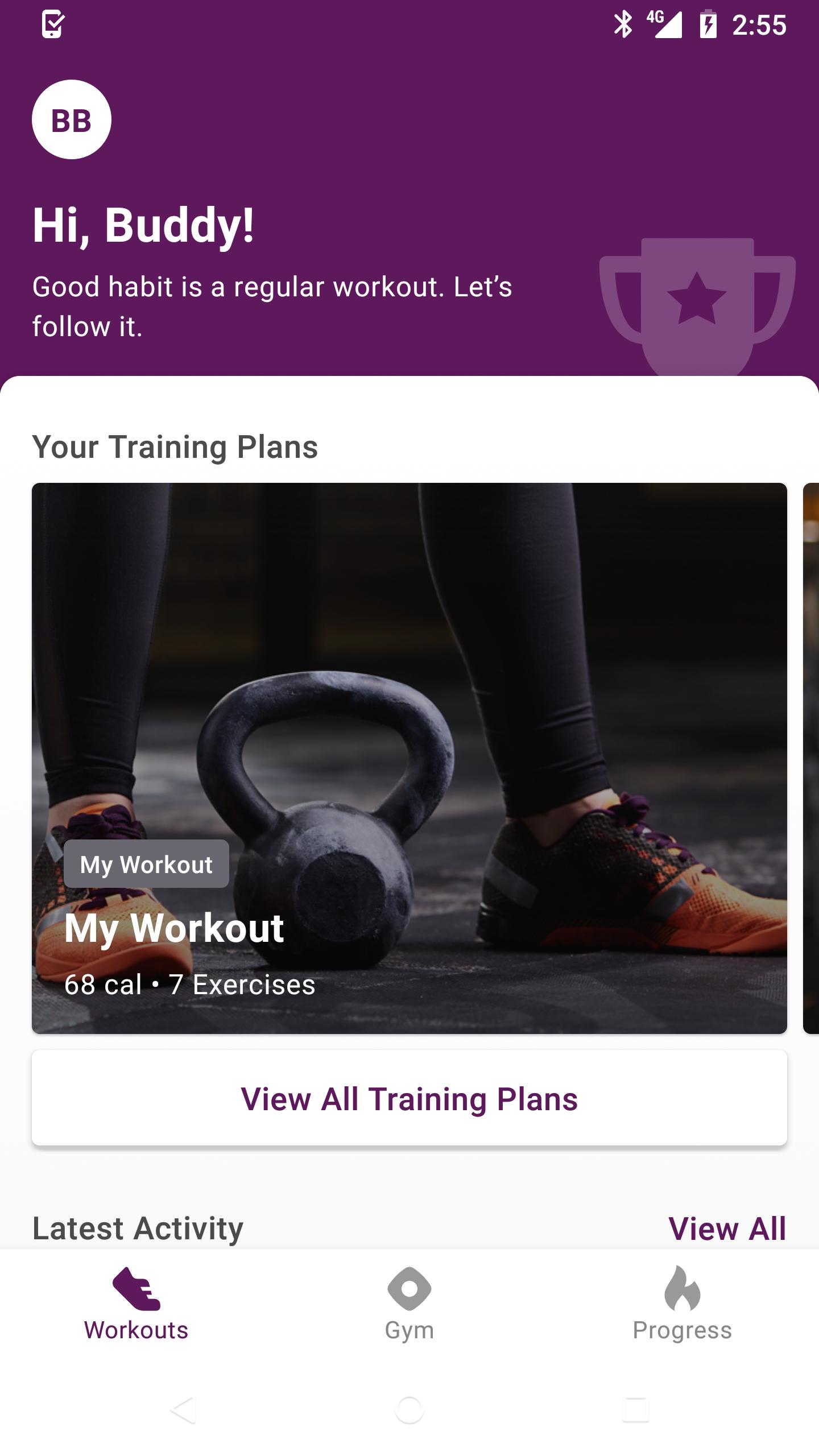Open the Gym location icon
The image size is (819, 1456).
(x=409, y=1288)
